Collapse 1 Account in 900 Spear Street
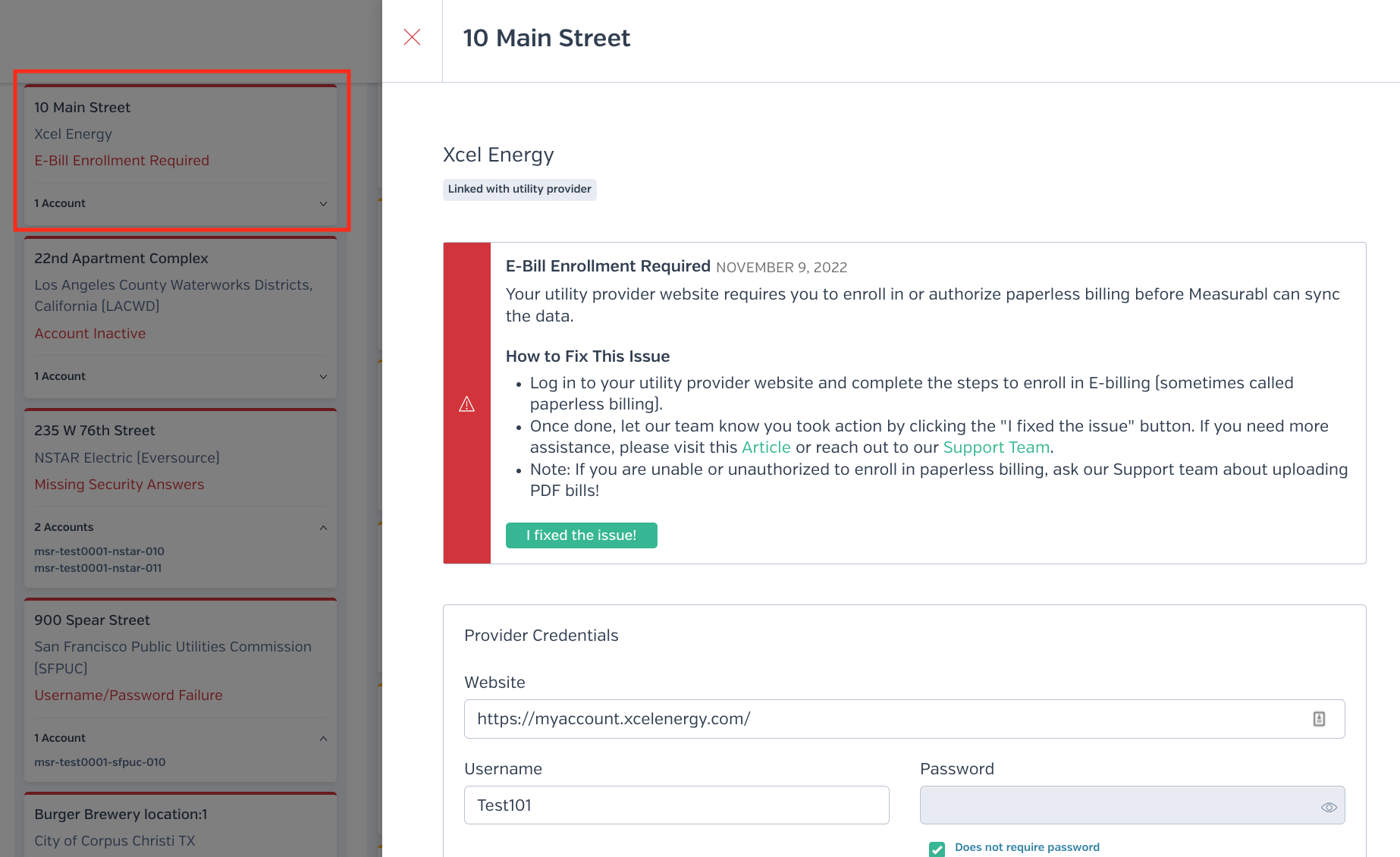This screenshot has height=857, width=1400. pos(323,738)
